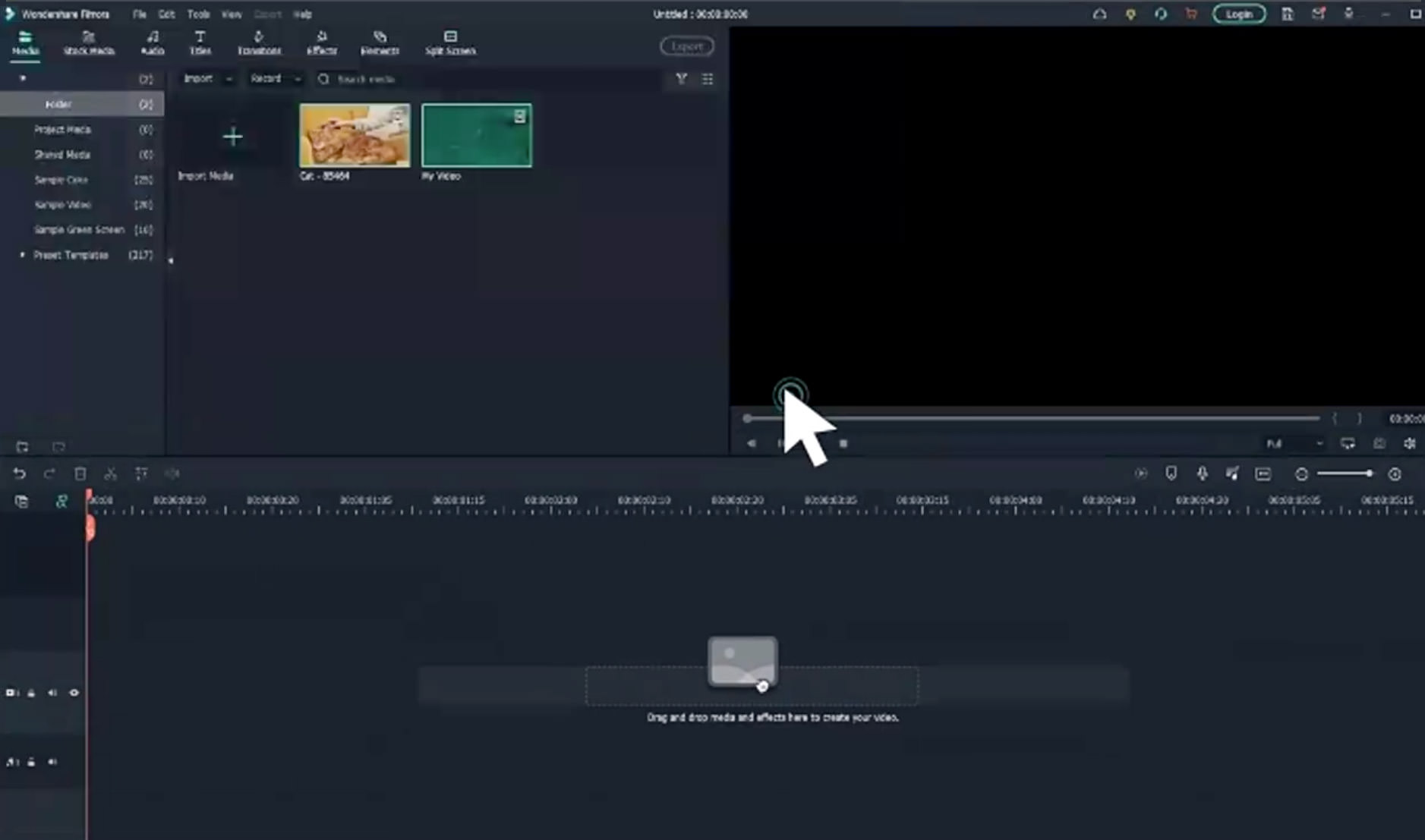Click the add new folder icon
Image resolution: width=1425 pixels, height=840 pixels.
click(x=22, y=446)
